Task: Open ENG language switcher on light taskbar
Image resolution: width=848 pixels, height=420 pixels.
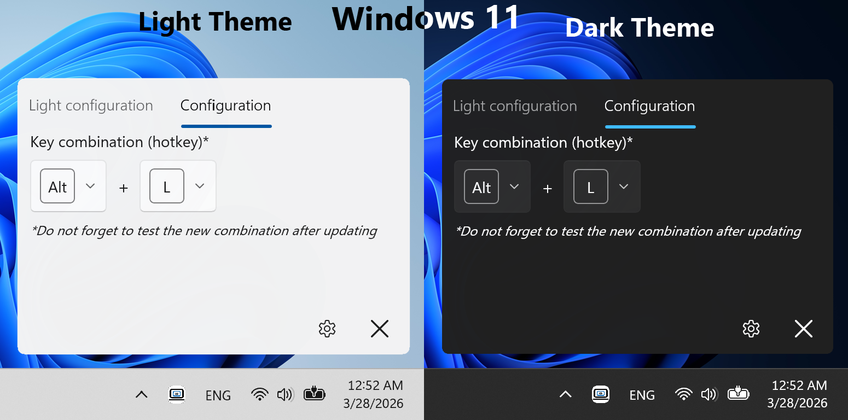Action: pos(218,395)
